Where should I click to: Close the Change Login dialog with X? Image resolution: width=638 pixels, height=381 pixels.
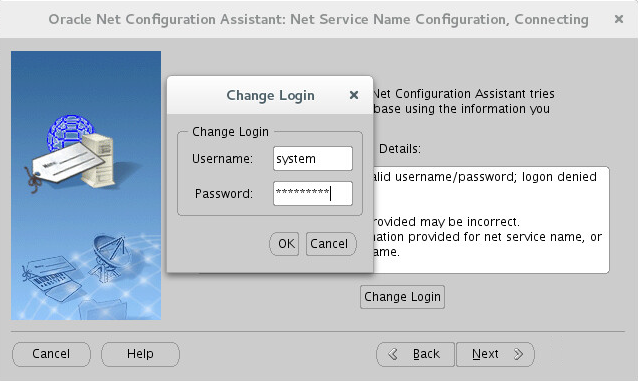(354, 95)
